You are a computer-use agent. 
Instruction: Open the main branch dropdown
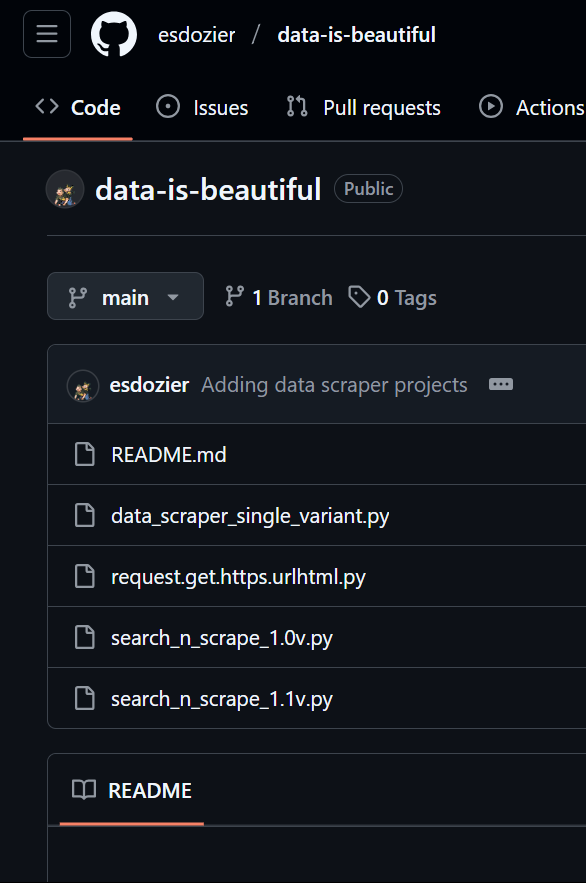click(x=126, y=296)
